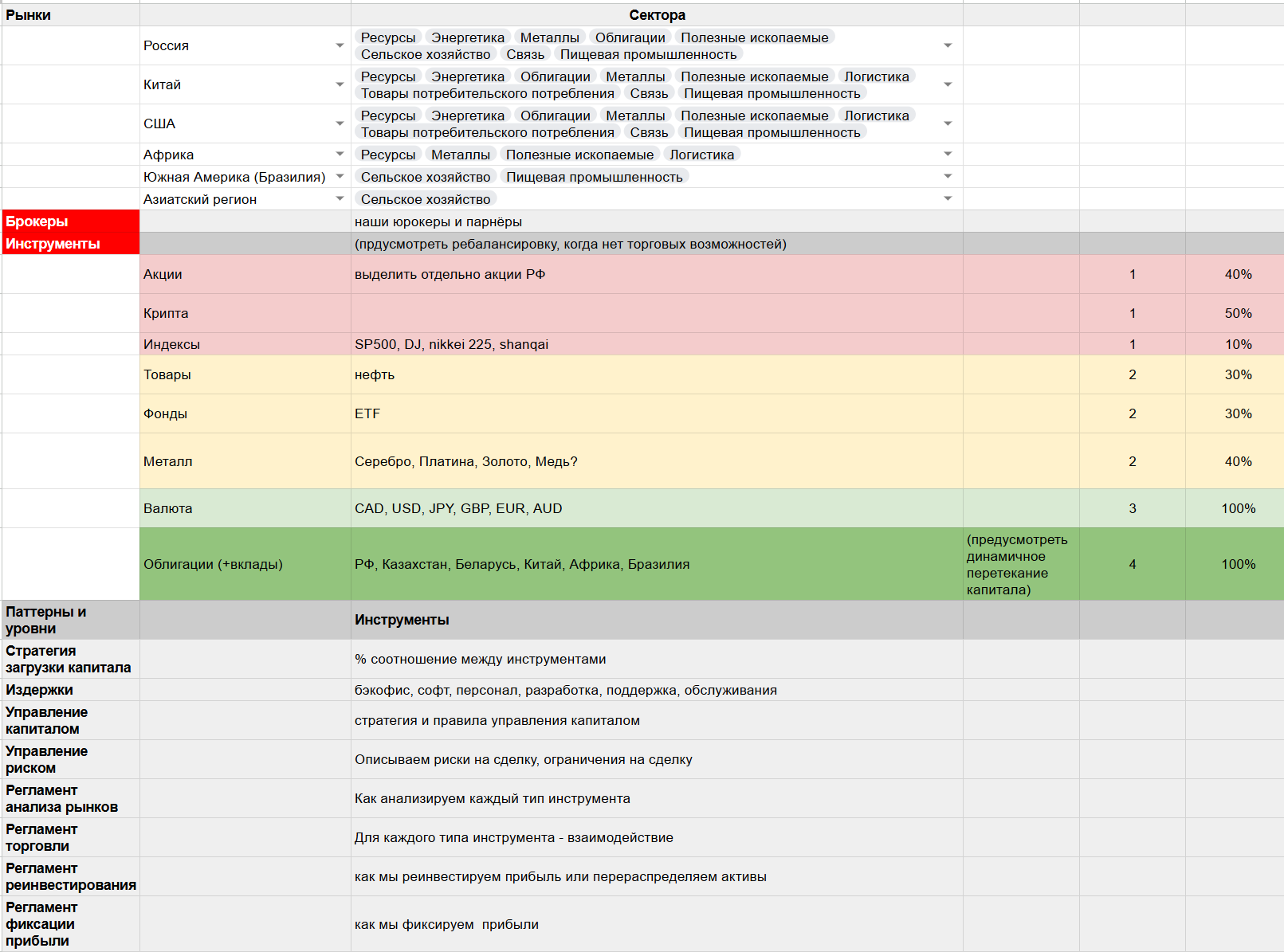Open the Азиатский регион market dropdown arrow

point(340,198)
